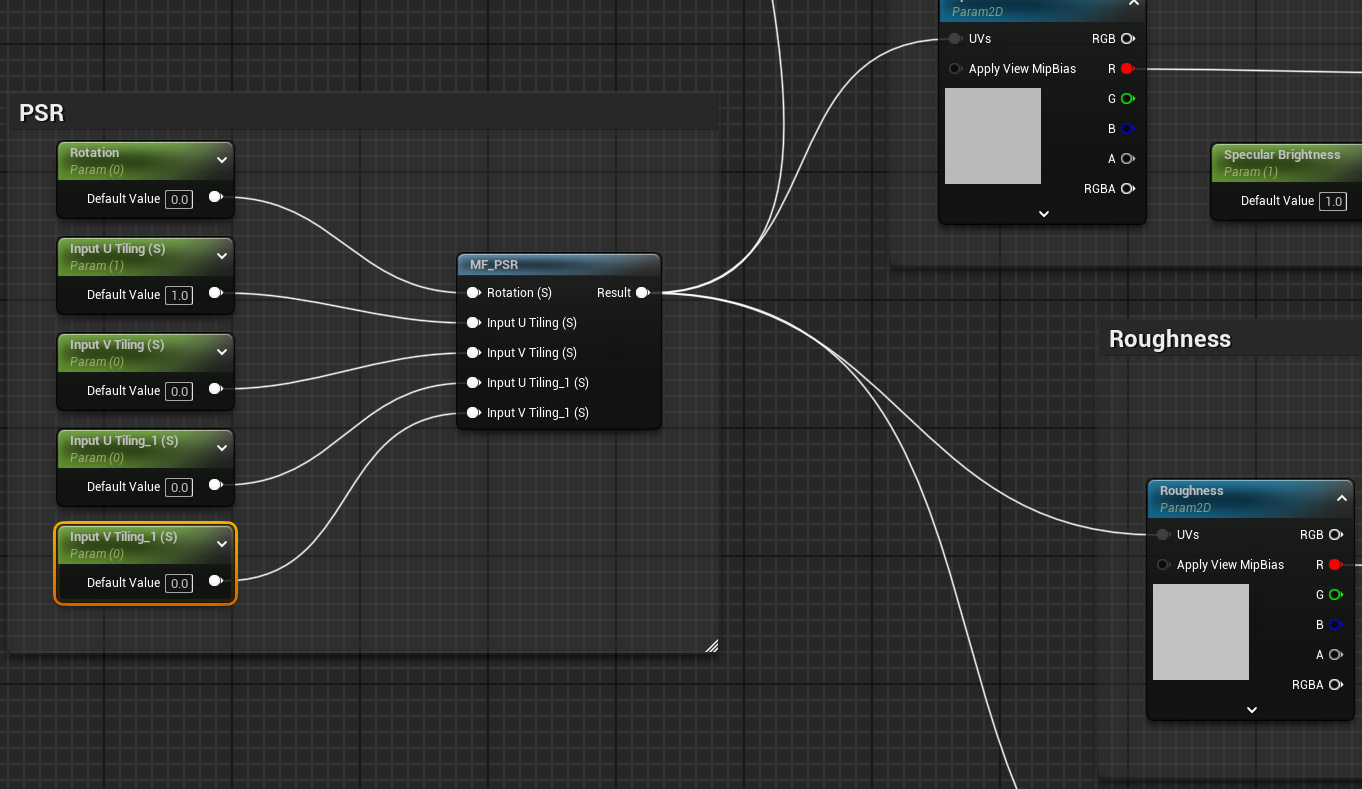Collapse the top Param2D node header chevron
1362x789 pixels.
point(1134,4)
